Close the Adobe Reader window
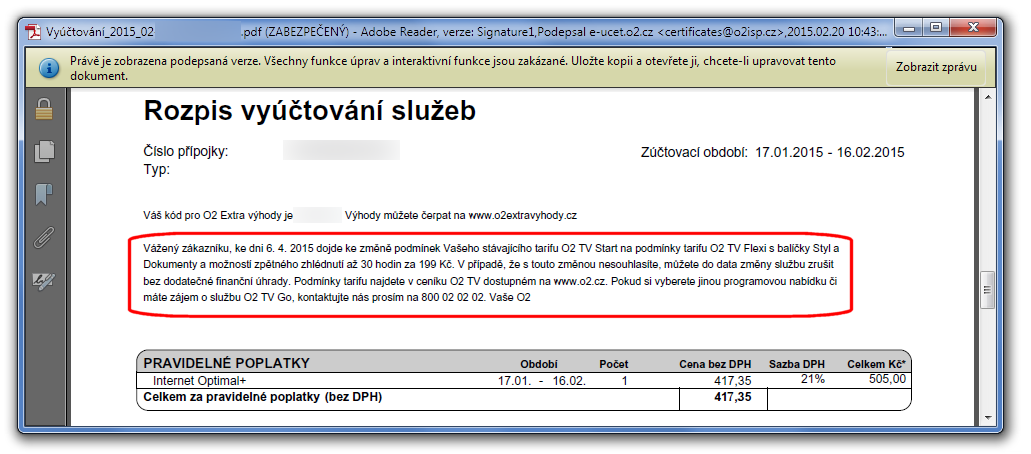This screenshot has width=1031, height=454. tap(972, 28)
